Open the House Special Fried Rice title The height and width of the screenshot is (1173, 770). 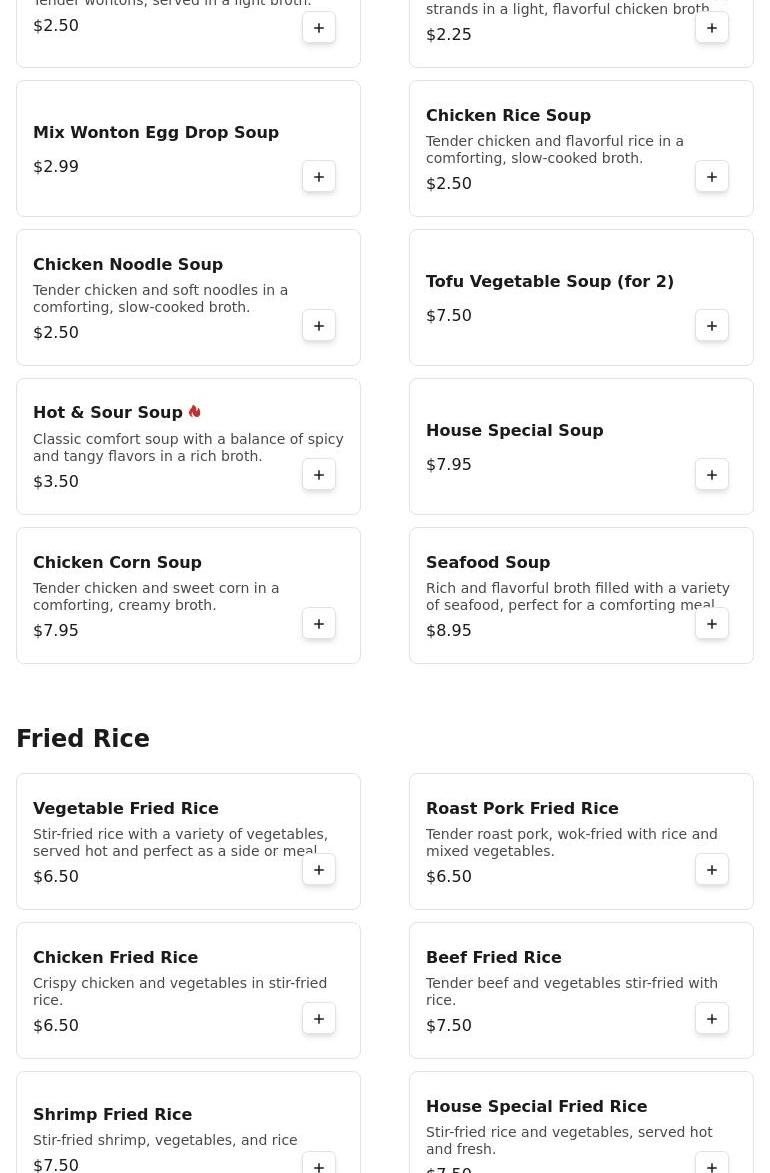tap(537, 1106)
